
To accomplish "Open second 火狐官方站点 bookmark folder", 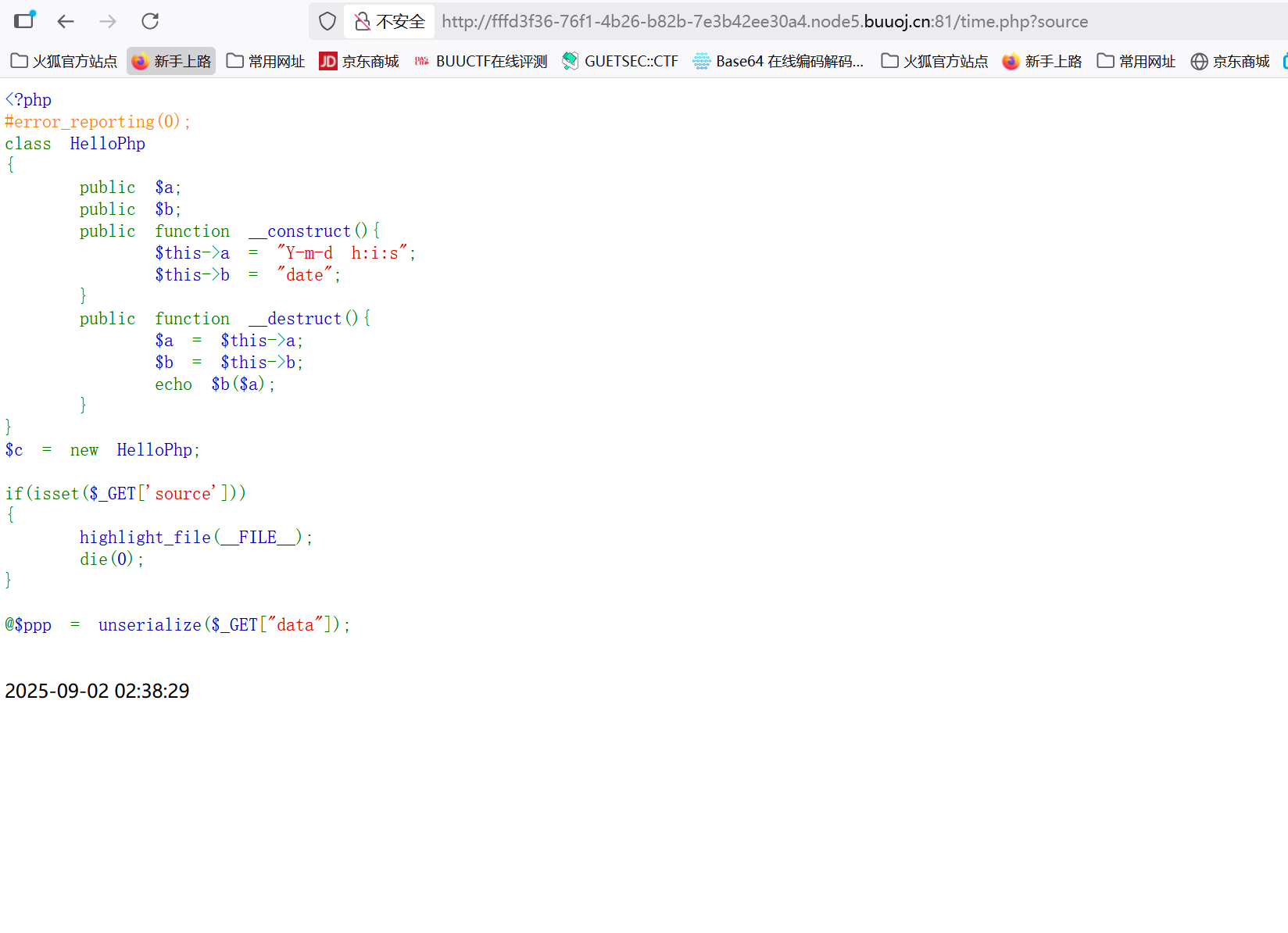I will [935, 61].
